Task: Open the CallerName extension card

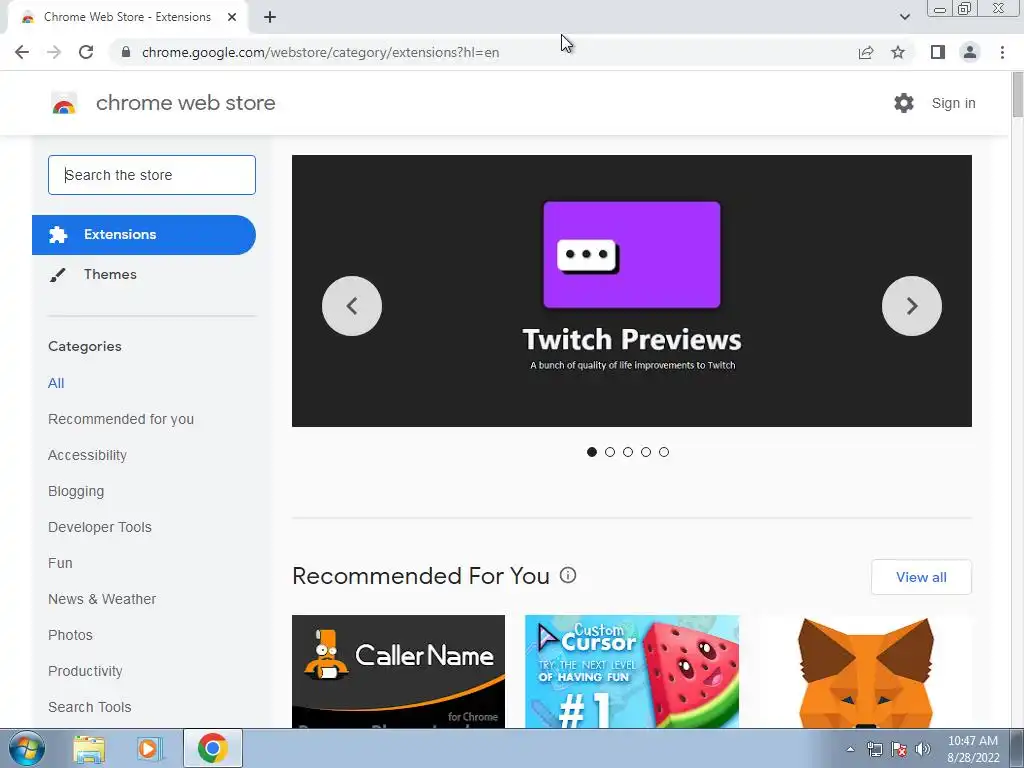Action: click(398, 671)
